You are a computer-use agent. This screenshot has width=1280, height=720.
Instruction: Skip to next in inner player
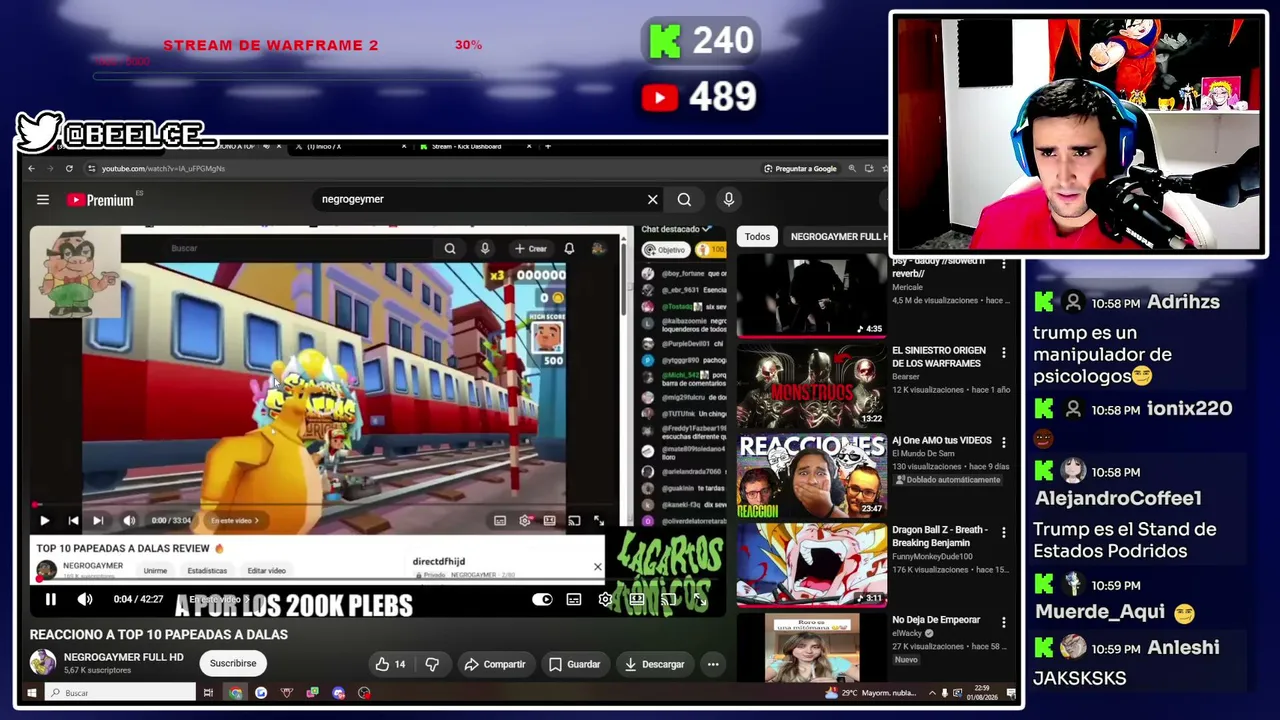tap(98, 521)
